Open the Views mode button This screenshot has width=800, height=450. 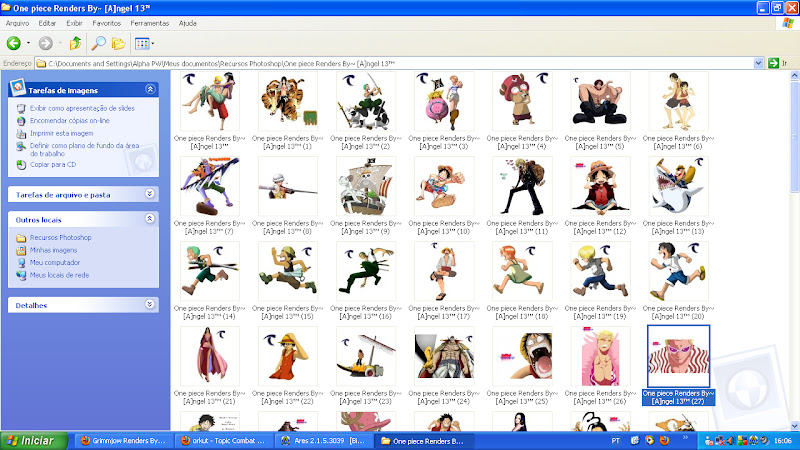point(144,43)
